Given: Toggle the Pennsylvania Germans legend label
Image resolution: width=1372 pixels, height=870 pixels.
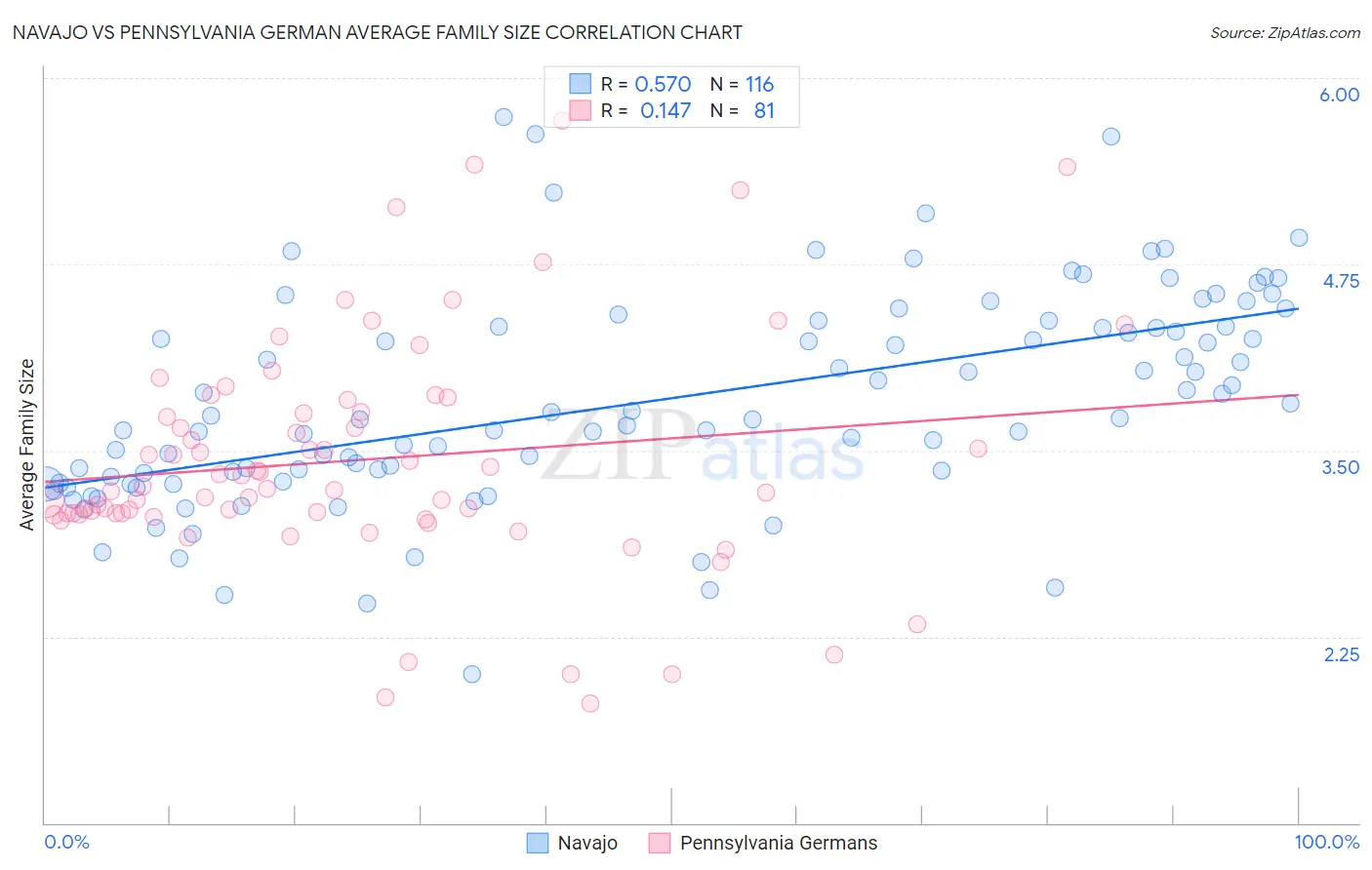Looking at the screenshot, I should coord(779,843).
